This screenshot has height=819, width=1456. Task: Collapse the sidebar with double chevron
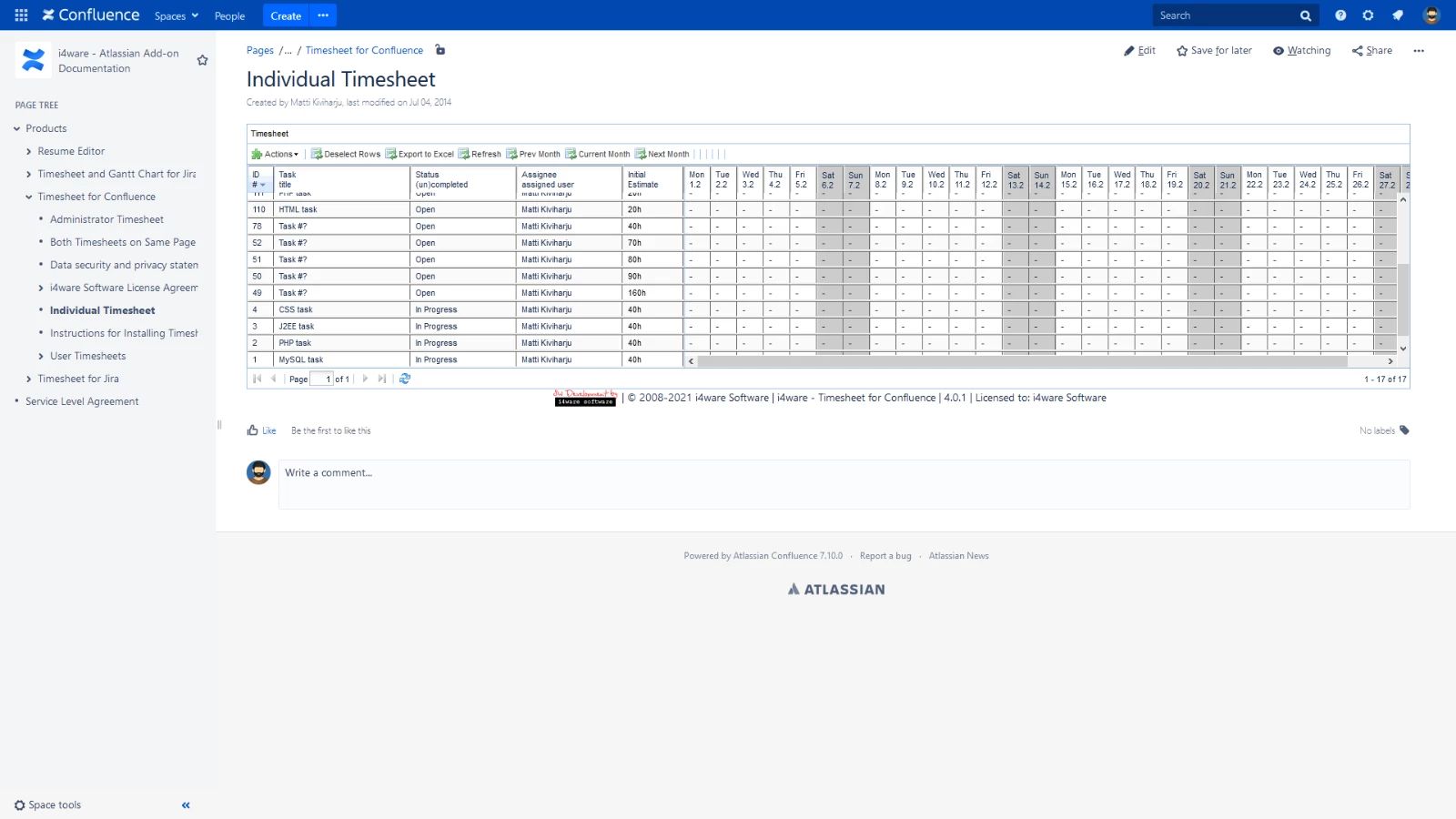pyautogui.click(x=186, y=805)
